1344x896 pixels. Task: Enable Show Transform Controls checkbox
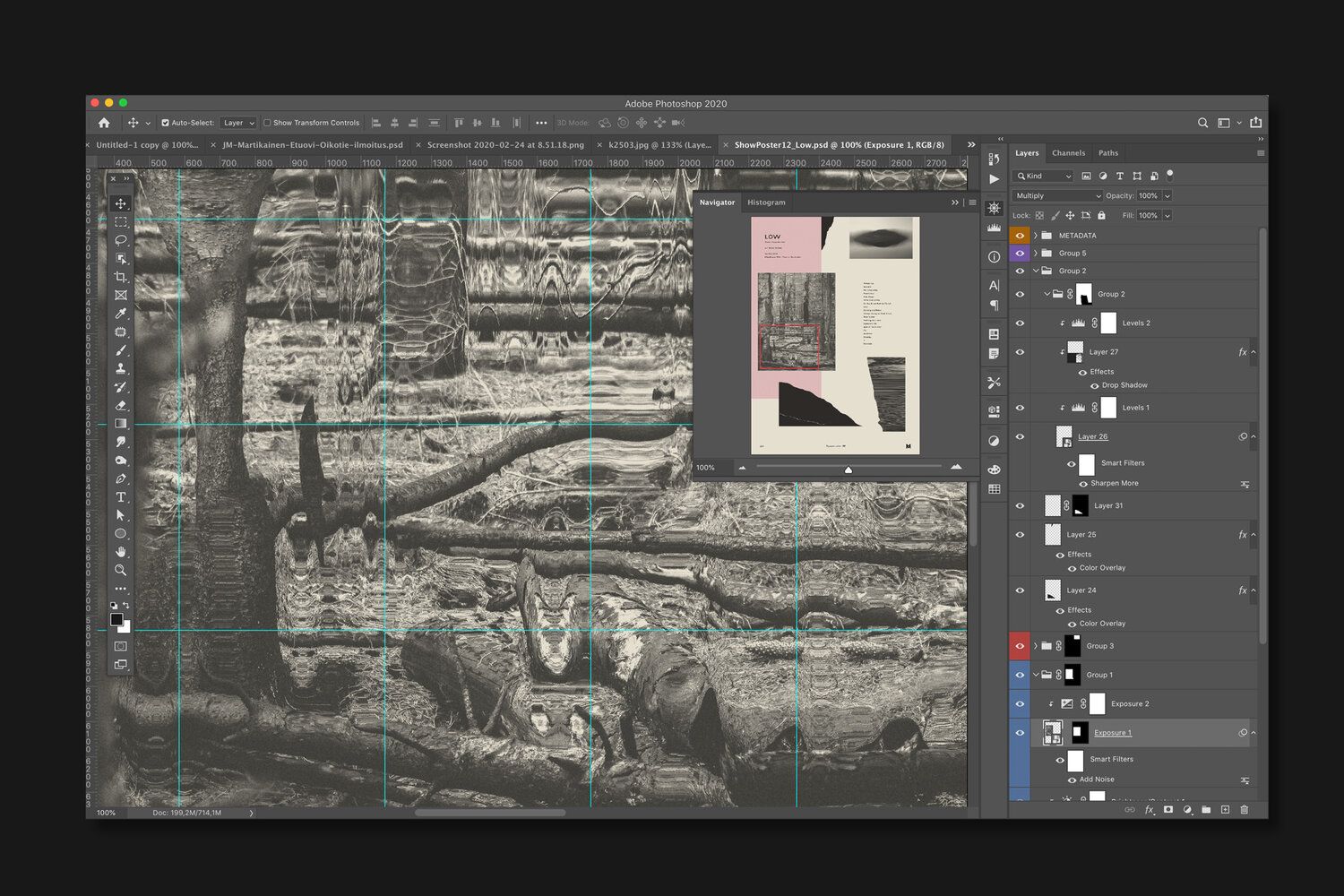[x=267, y=123]
